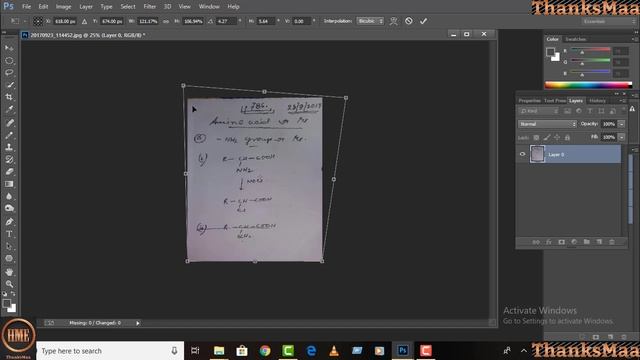The width and height of the screenshot is (640, 360).
Task: Select the Clone Stamp tool
Action: [x=9, y=147]
